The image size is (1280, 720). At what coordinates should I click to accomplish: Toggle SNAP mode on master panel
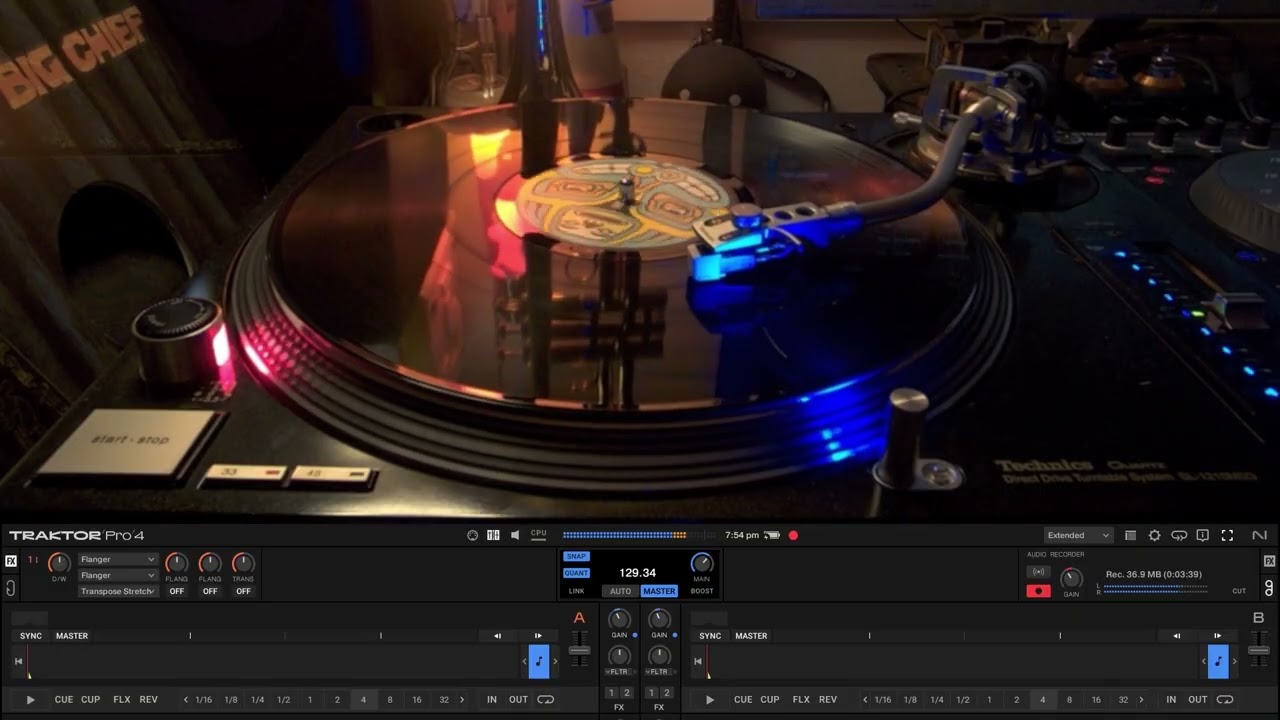click(x=576, y=556)
